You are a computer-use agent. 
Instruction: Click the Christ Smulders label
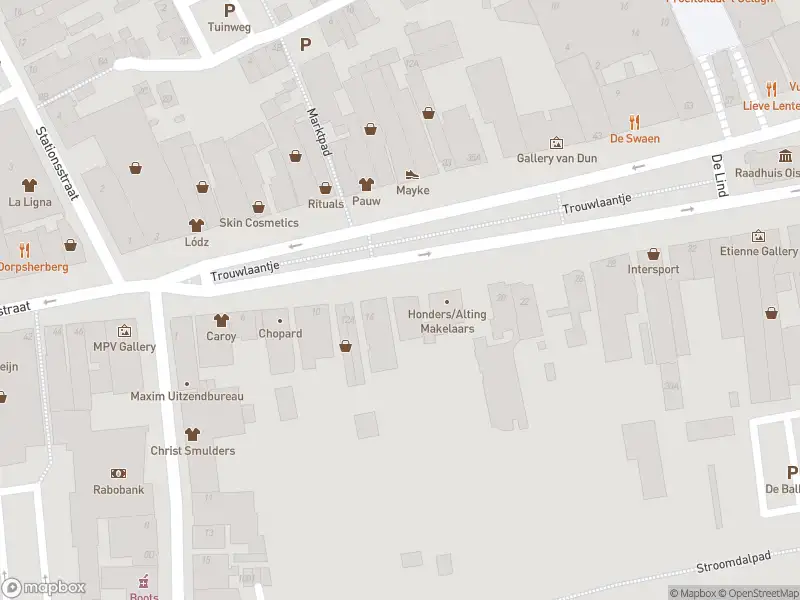coord(192,451)
